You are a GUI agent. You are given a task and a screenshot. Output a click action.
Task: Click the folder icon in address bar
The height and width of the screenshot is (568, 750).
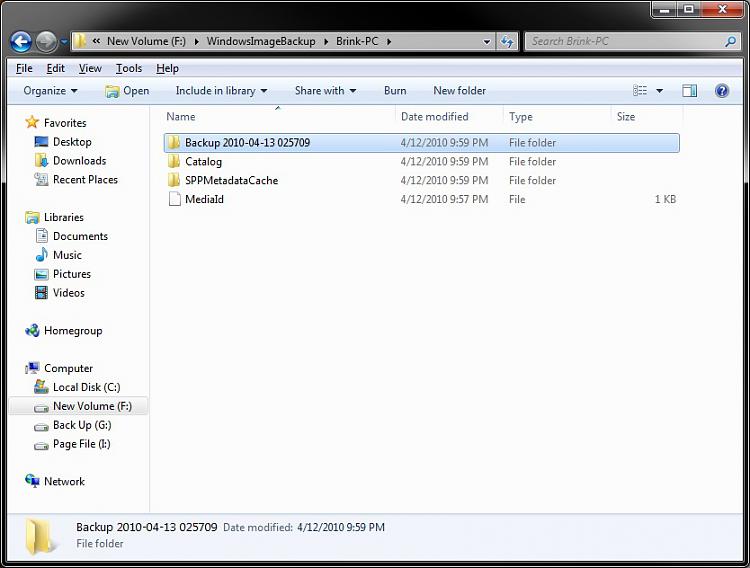click(x=80, y=41)
